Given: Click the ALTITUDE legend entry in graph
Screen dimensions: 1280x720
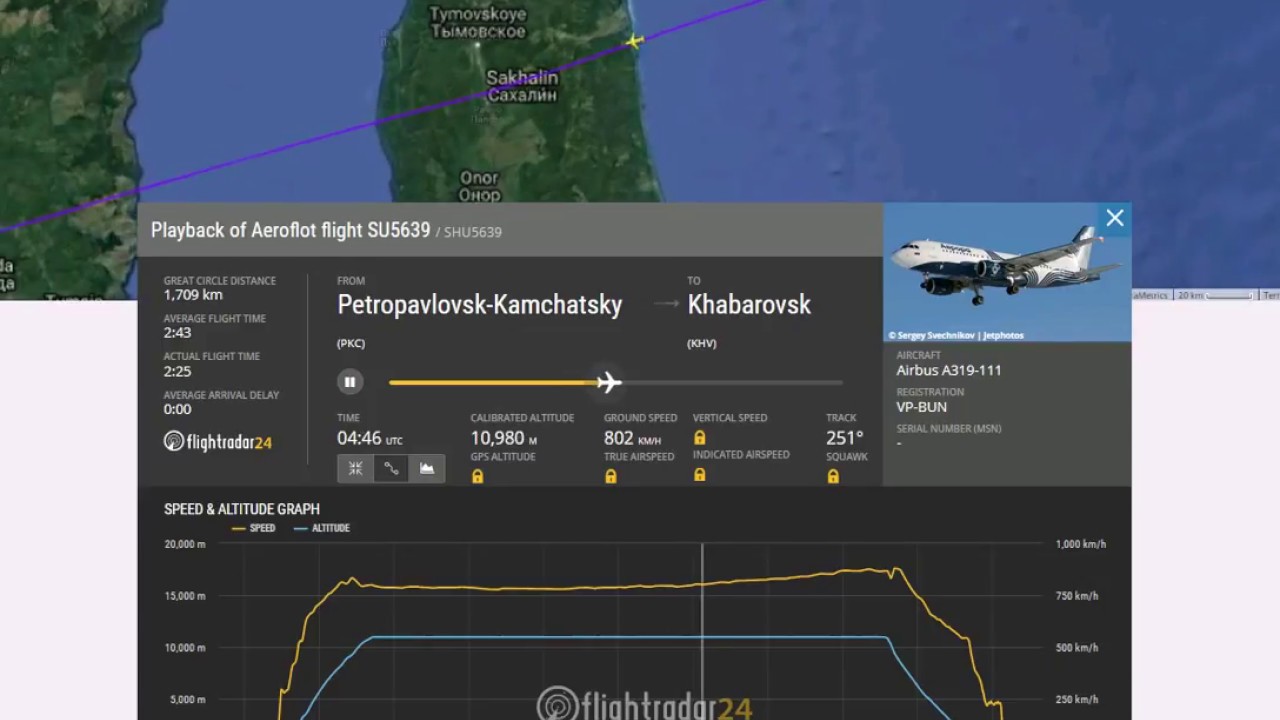Looking at the screenshot, I should (322, 528).
